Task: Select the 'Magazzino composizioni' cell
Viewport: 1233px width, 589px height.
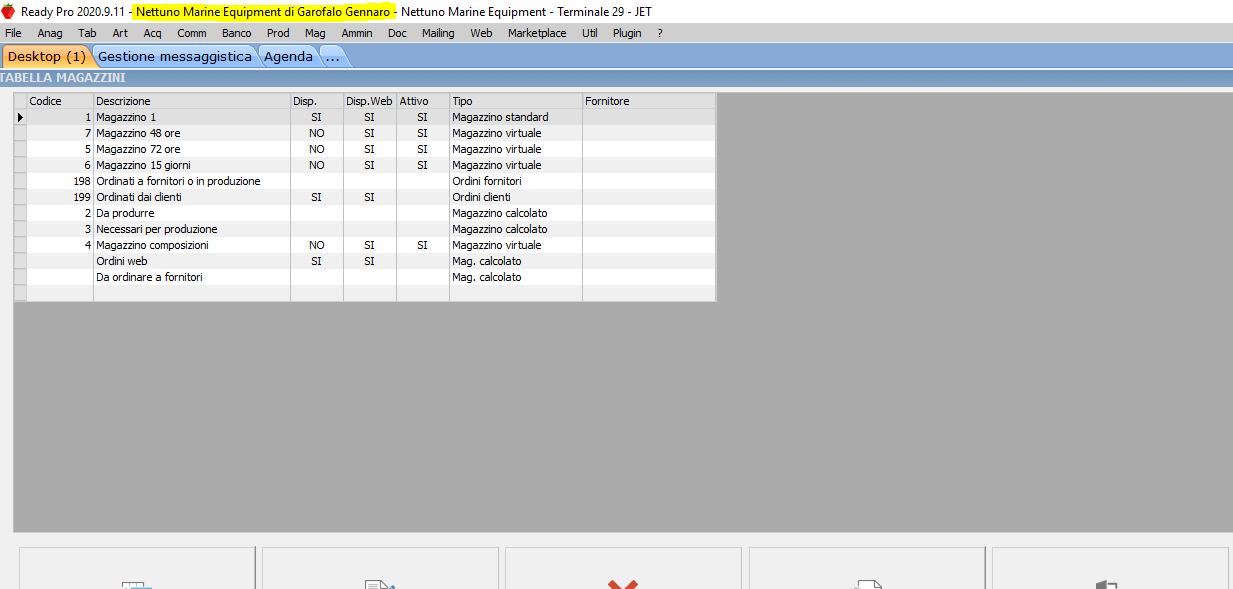Action: pyautogui.click(x=192, y=245)
